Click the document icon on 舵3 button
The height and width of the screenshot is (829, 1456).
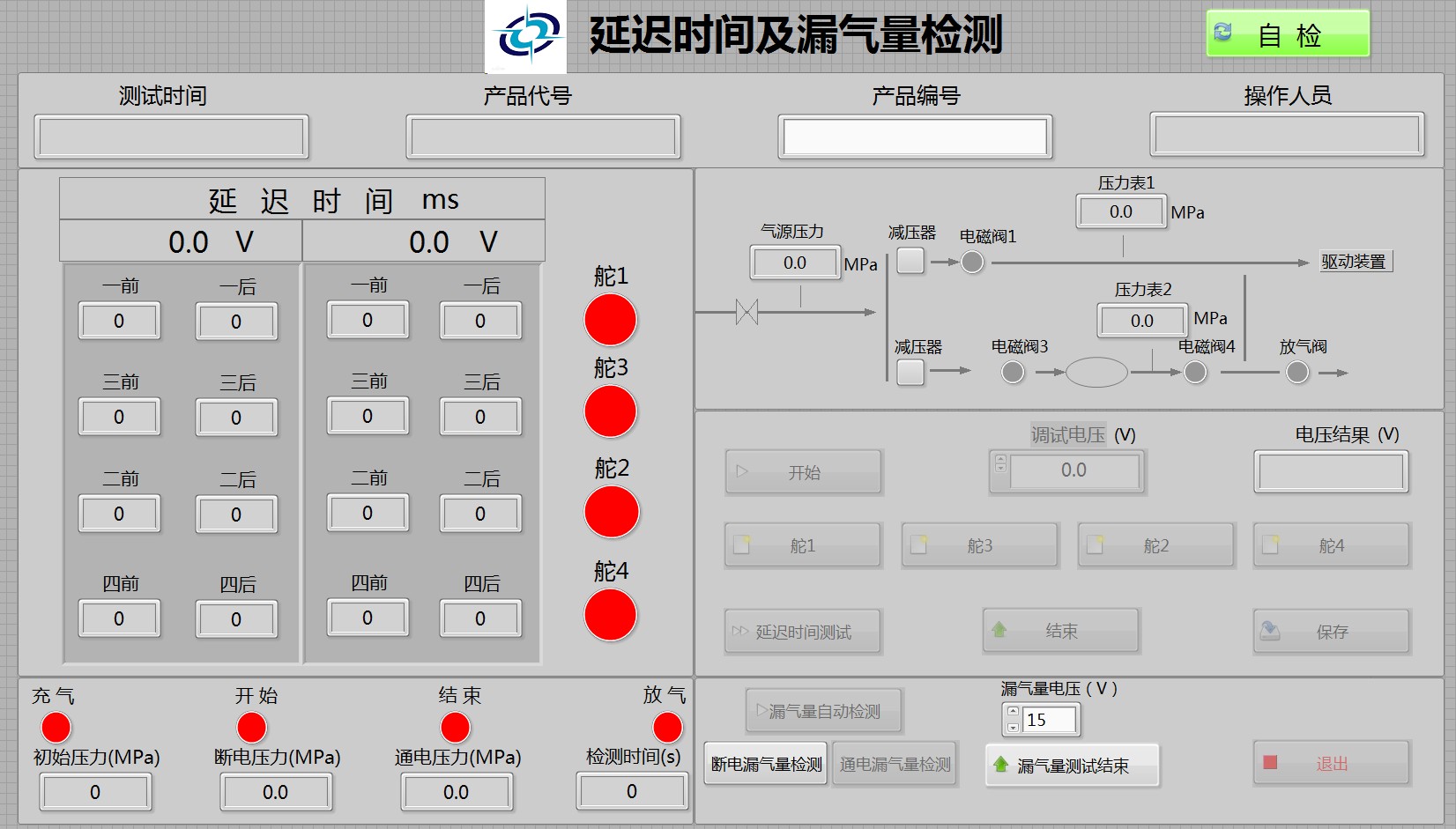tap(918, 544)
